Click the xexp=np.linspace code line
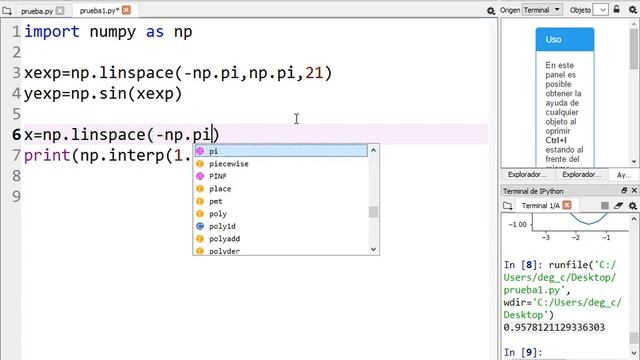 coord(178,73)
